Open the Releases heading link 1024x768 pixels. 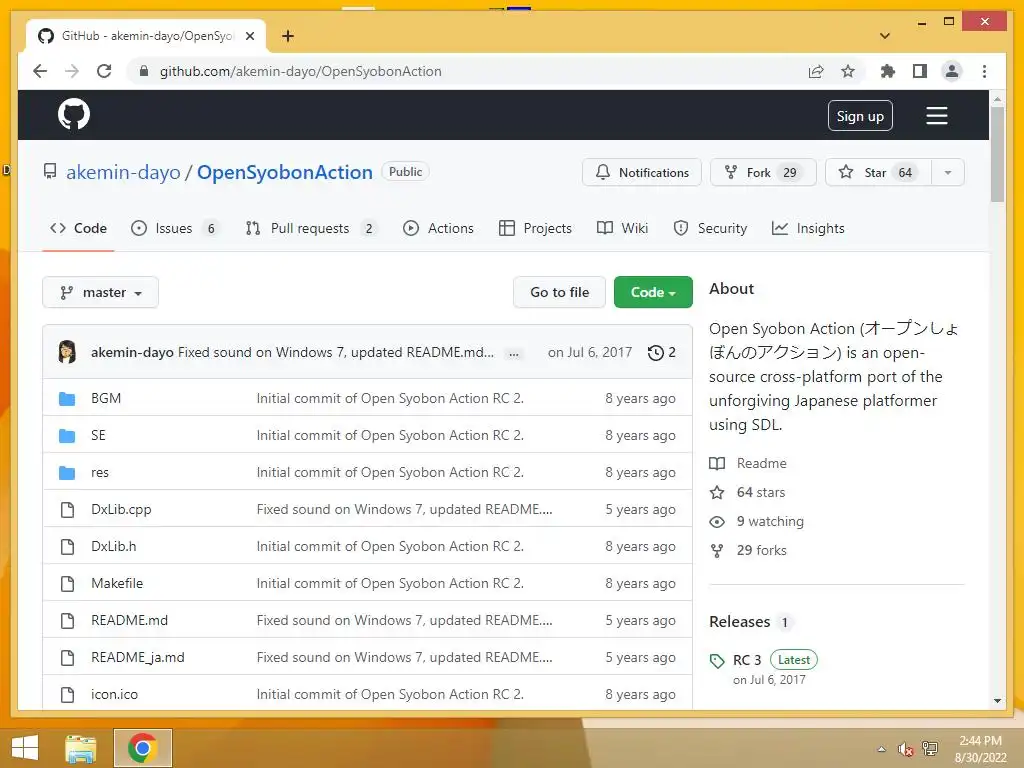(740, 622)
